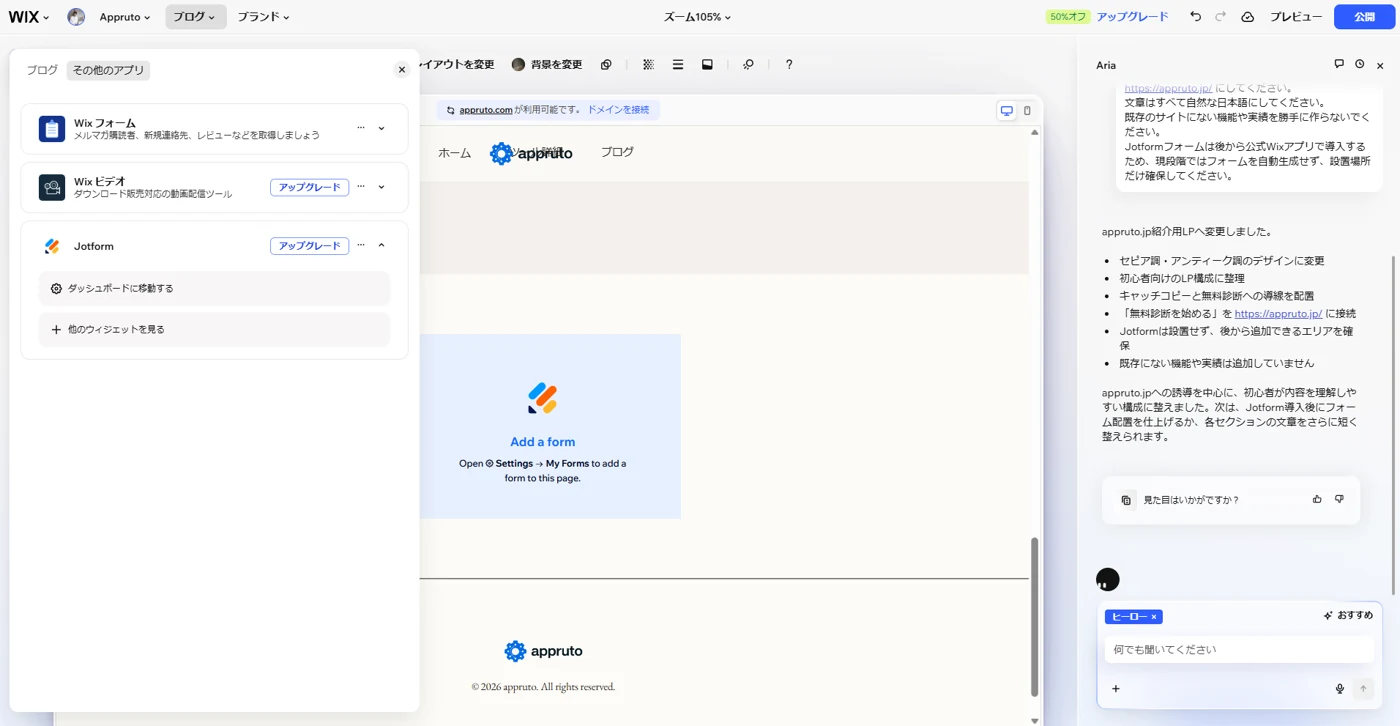This screenshot has height=726, width=1400.
Task: Switch to mobile view icon
Action: coord(1027,110)
